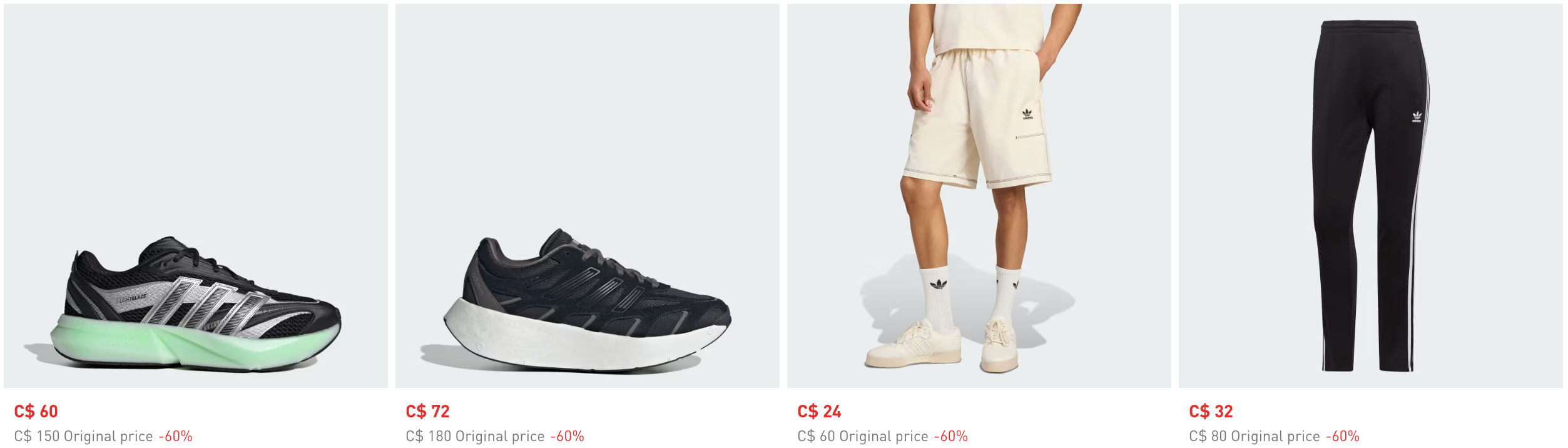The height and width of the screenshot is (448, 1568).
Task: Select the C$ 60 Original price text
Action: (862, 436)
